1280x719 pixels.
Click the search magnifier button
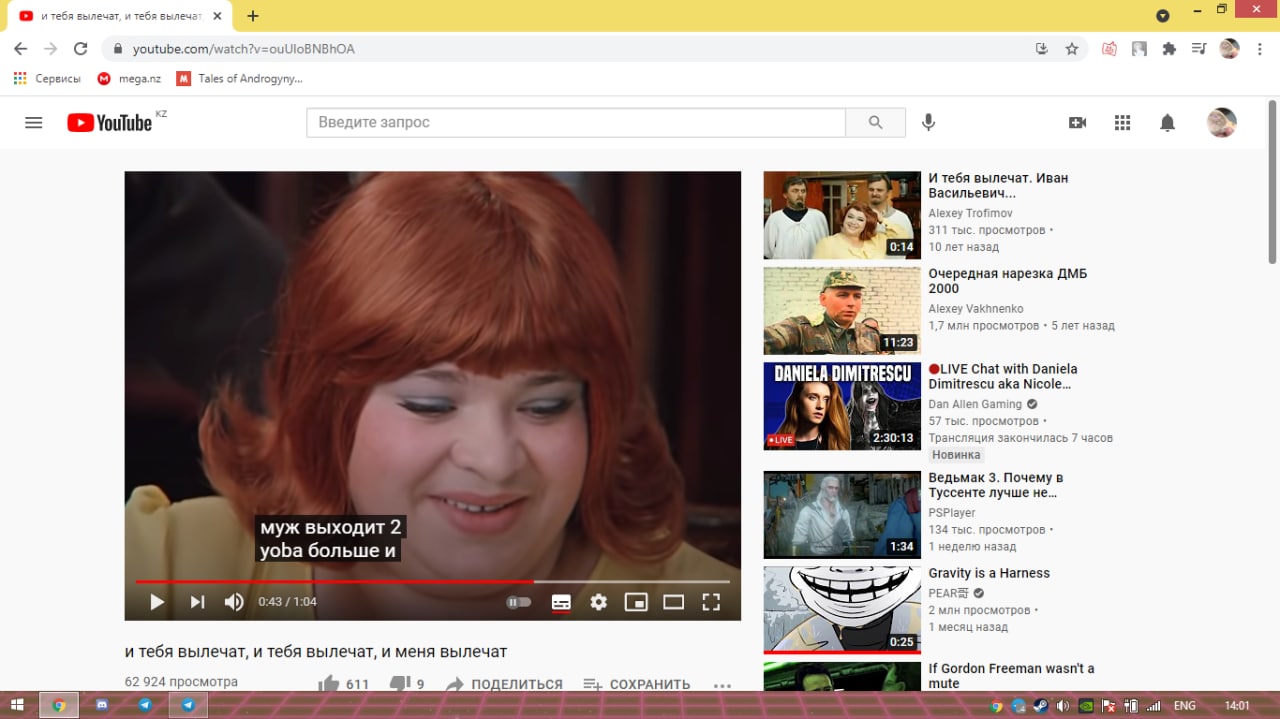(875, 122)
